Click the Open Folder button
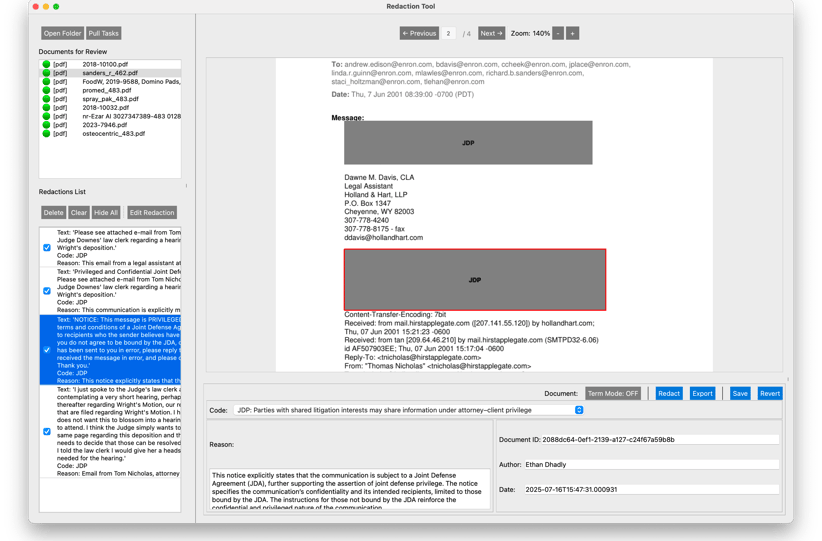Image resolution: width=822 pixels, height=541 pixels. (62, 33)
